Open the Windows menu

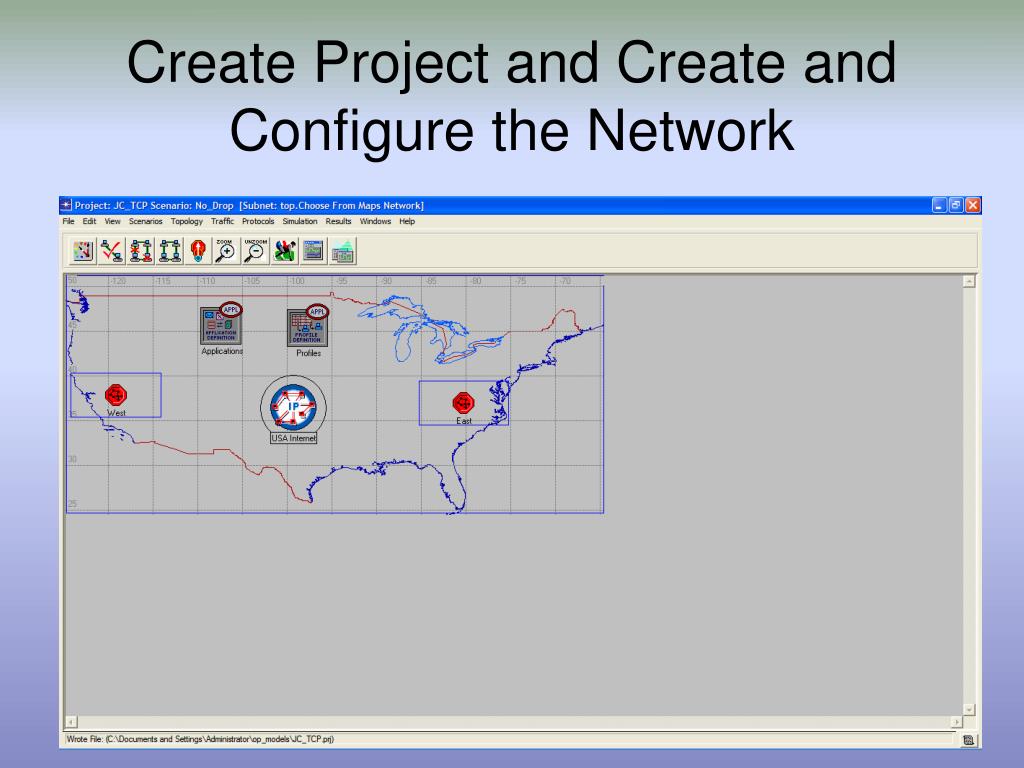pos(376,221)
